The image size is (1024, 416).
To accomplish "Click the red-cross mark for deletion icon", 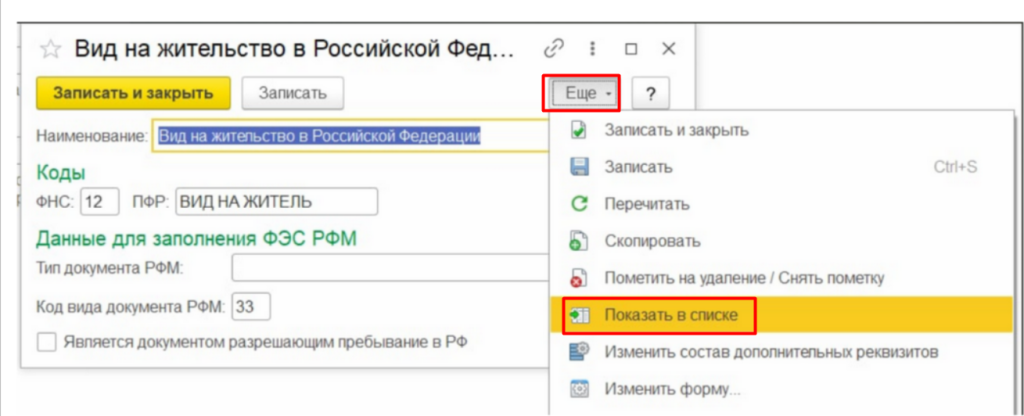I will pyautogui.click(x=579, y=278).
